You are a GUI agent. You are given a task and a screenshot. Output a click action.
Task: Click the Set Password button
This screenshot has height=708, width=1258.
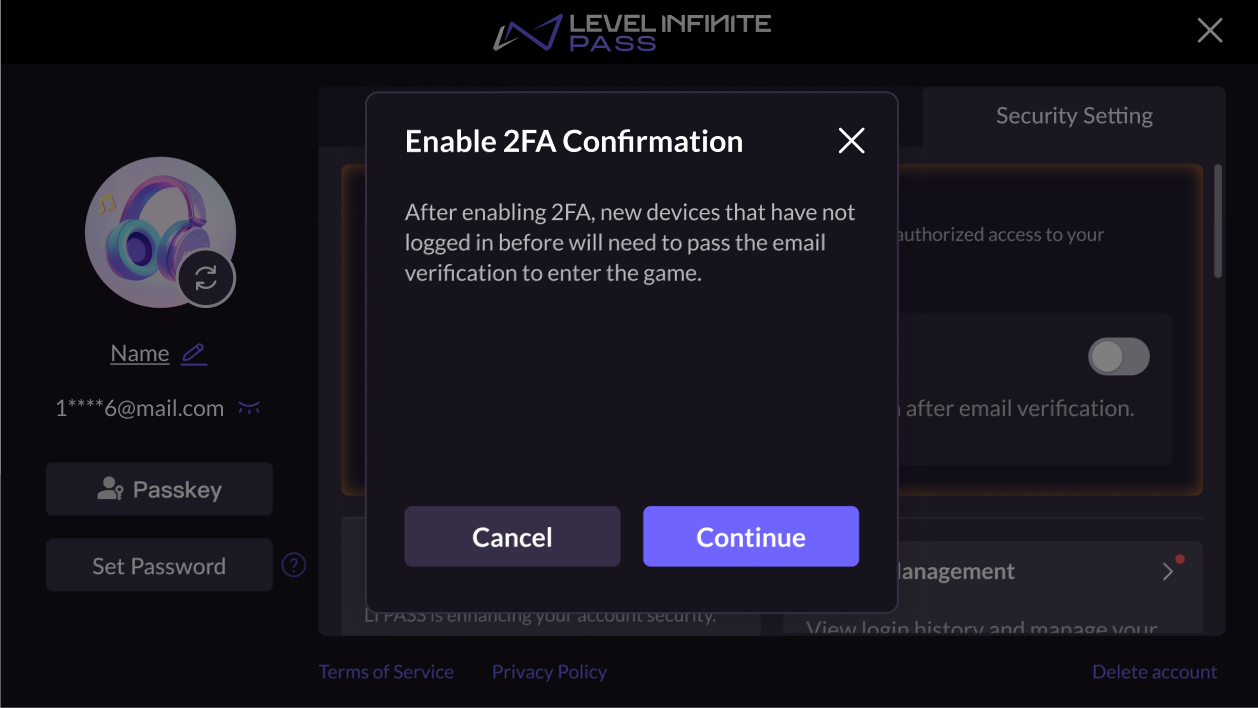coord(159,565)
